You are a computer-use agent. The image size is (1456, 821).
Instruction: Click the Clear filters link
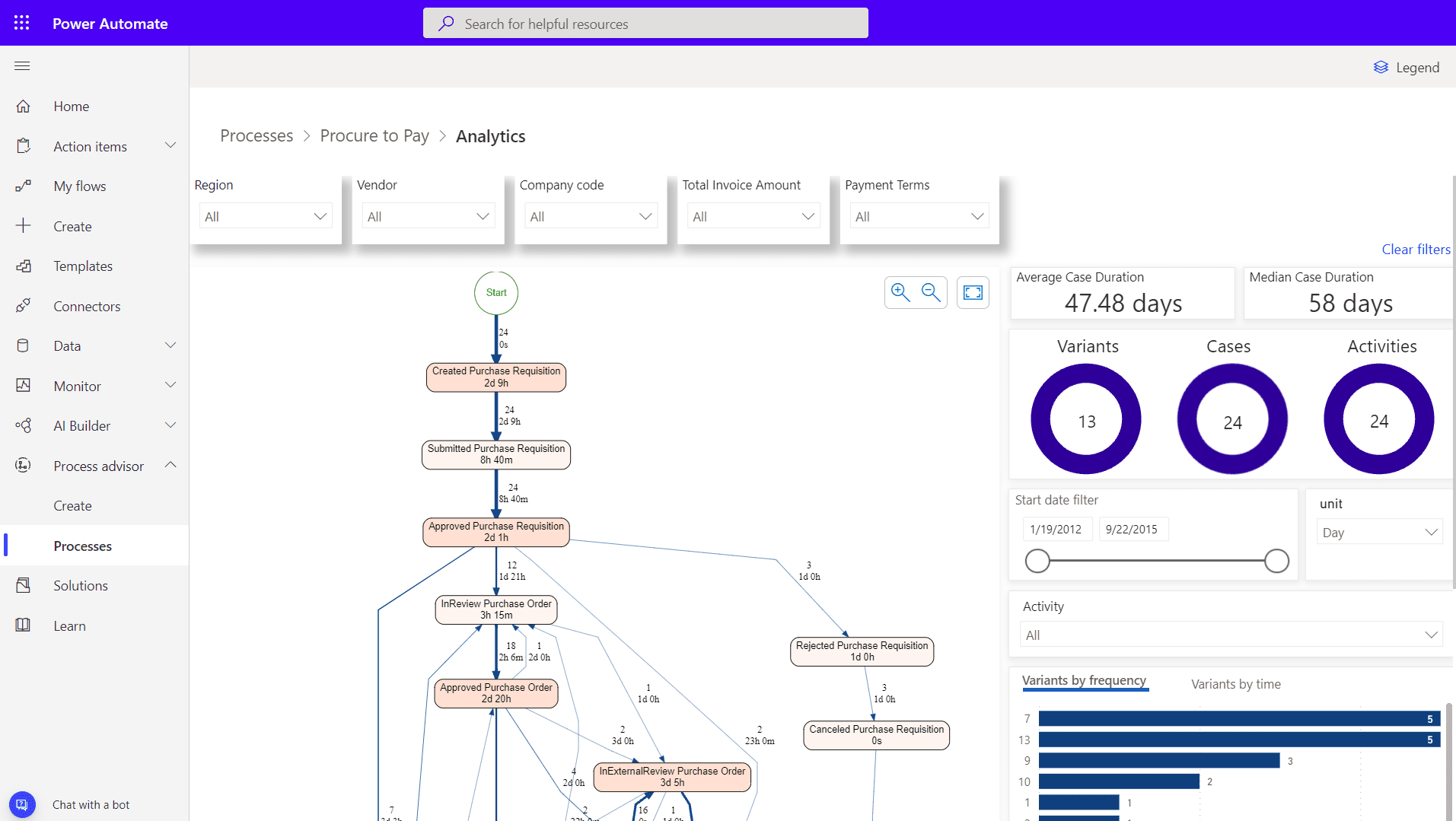1416,249
